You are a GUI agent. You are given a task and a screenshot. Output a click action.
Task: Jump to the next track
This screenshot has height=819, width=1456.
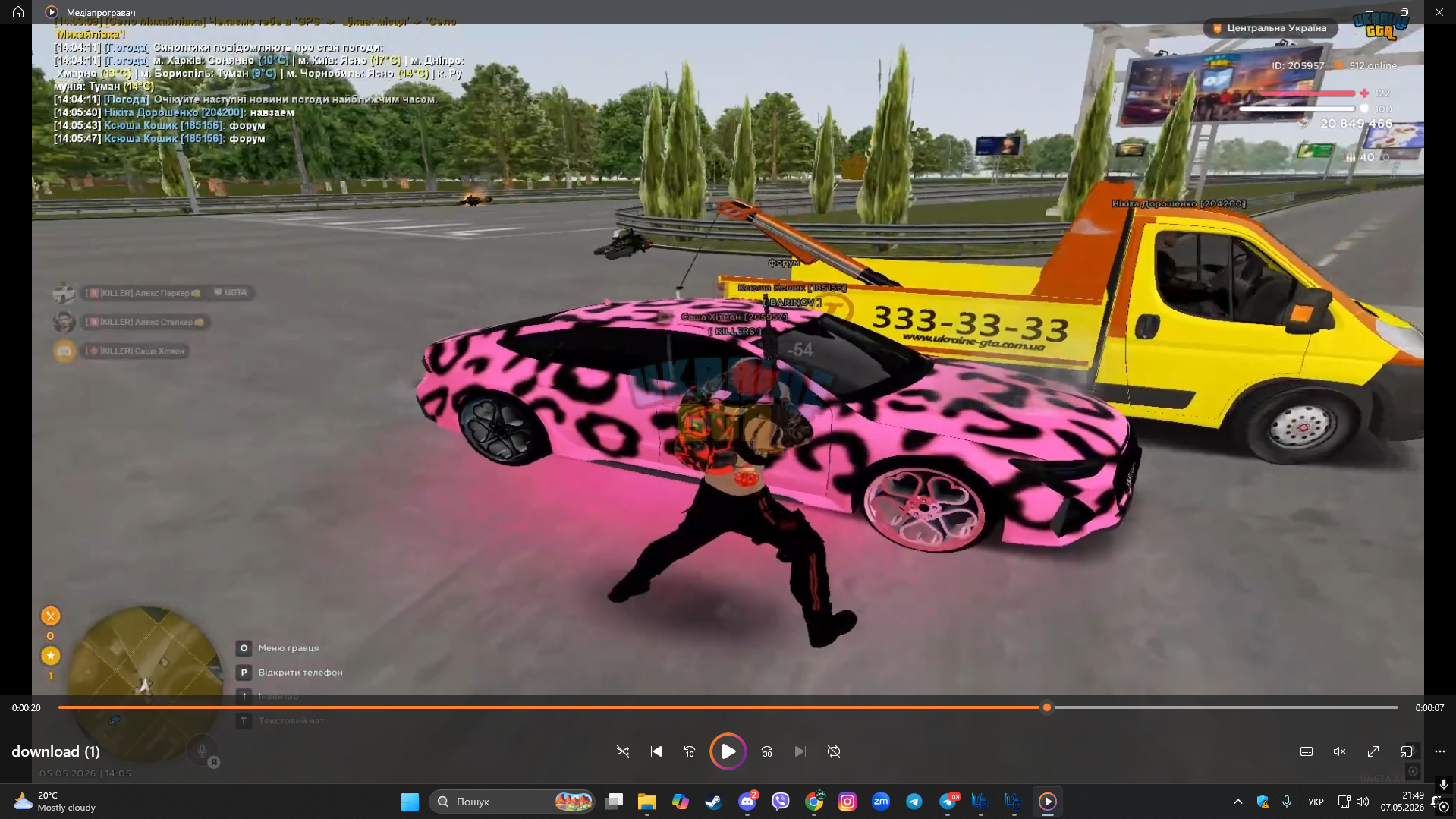tap(800, 751)
